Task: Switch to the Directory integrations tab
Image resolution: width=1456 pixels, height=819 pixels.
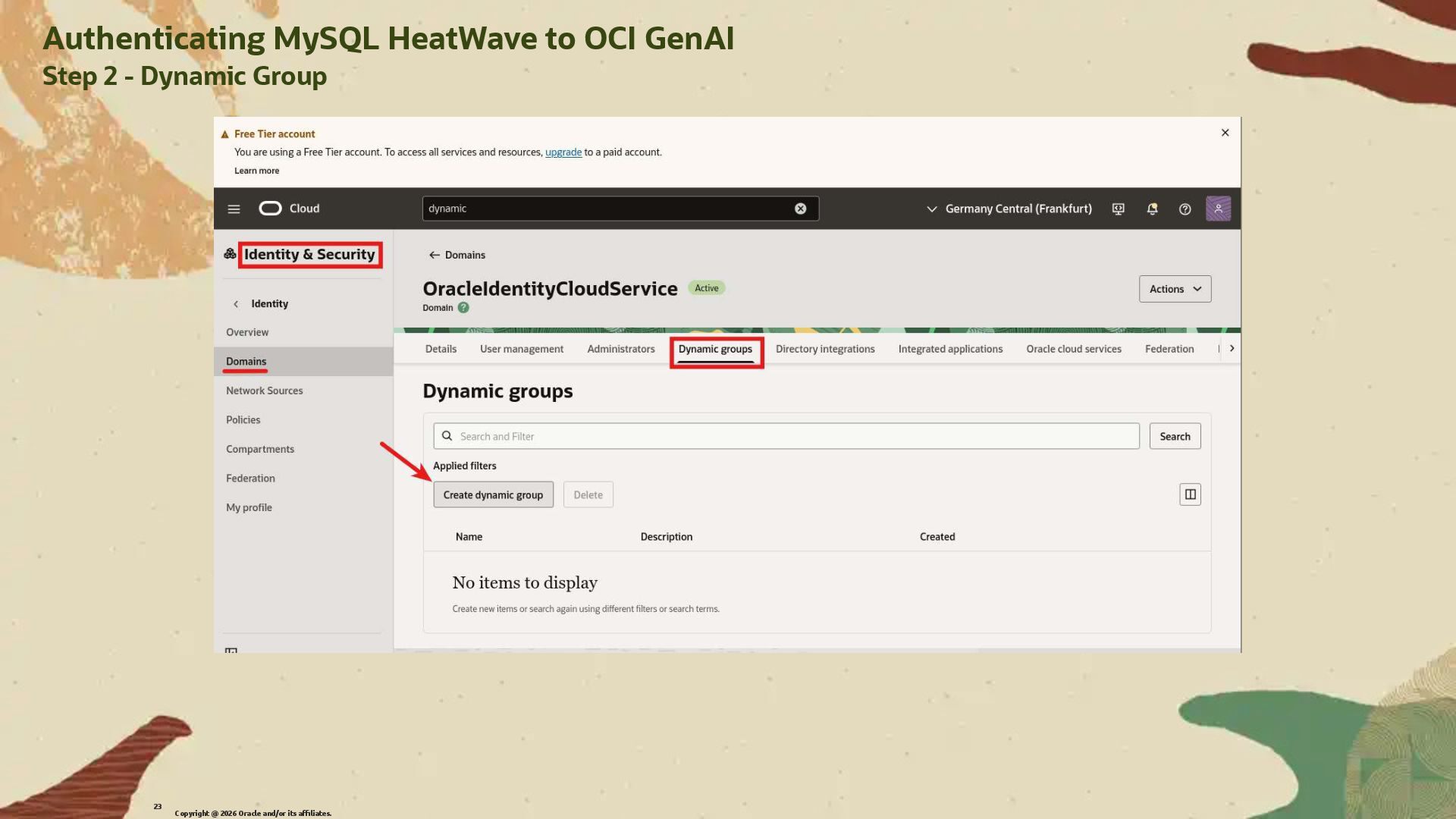Action: coord(824,349)
